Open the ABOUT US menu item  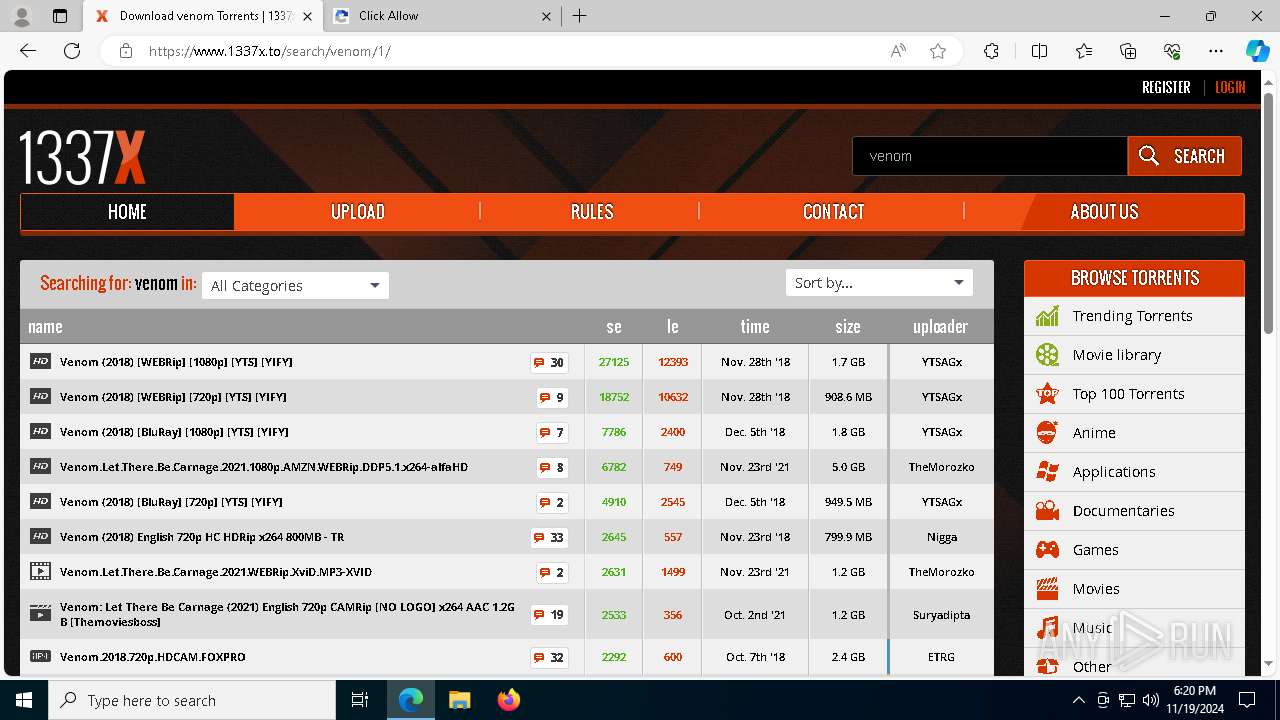click(x=1104, y=212)
